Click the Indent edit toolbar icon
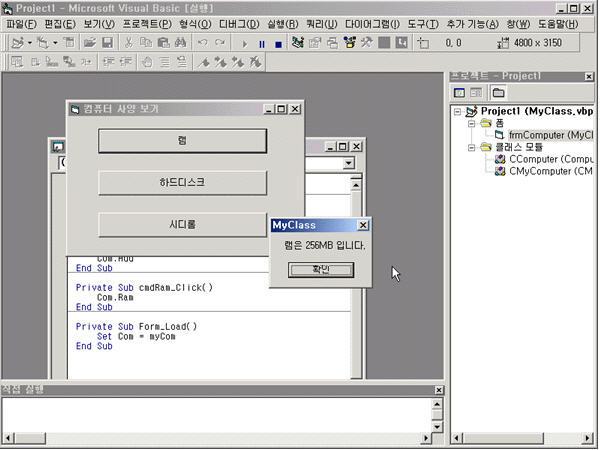 (108, 62)
